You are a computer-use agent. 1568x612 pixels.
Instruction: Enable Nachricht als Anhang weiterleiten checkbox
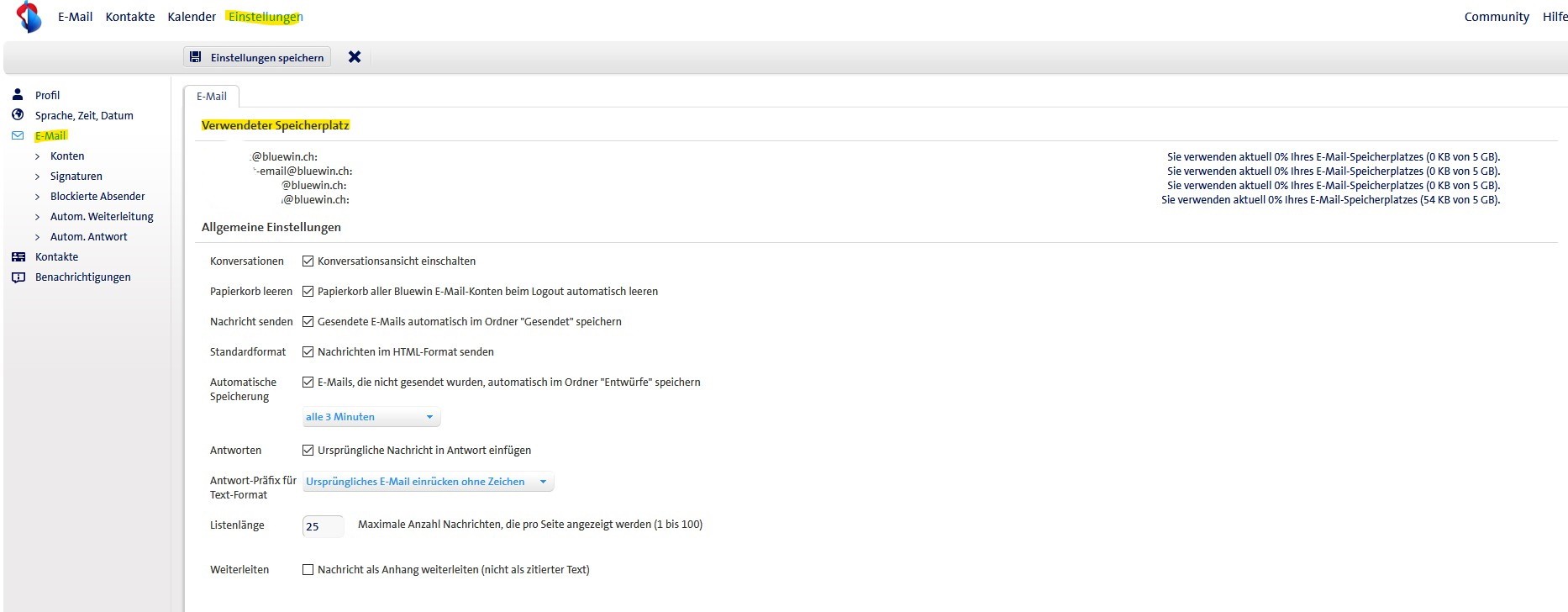[308, 570]
